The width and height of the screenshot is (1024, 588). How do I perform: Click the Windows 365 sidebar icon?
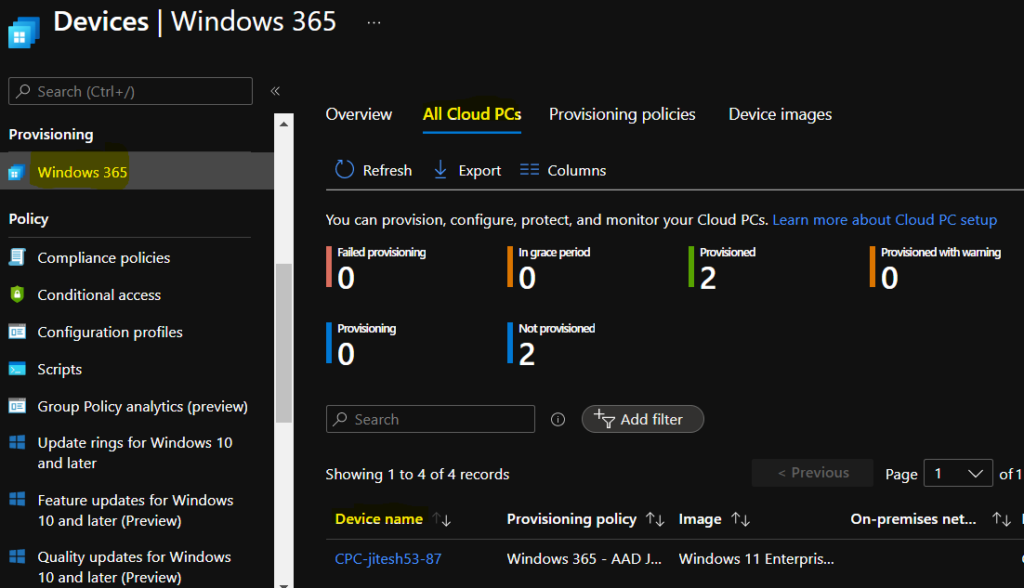pyautogui.click(x=16, y=172)
